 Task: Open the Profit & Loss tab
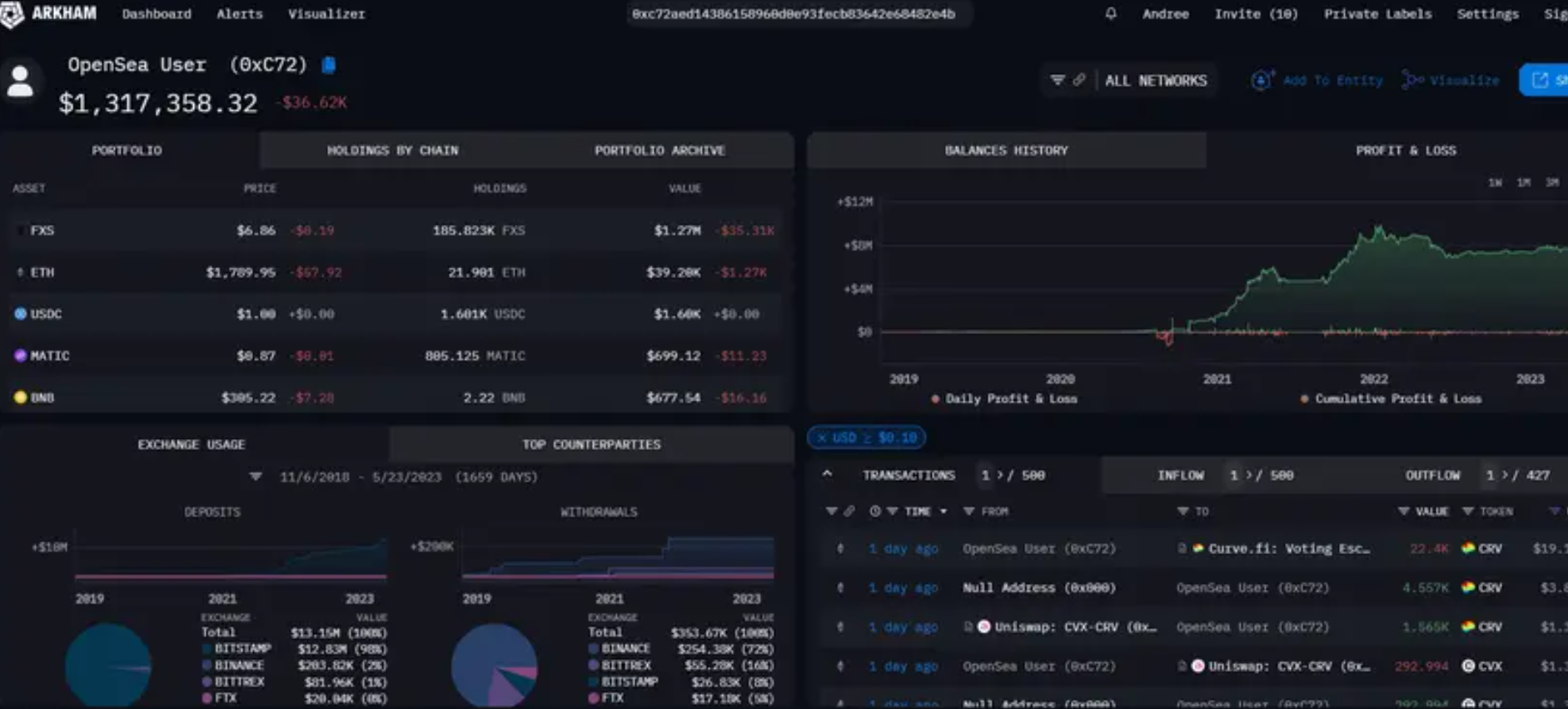tap(1406, 151)
